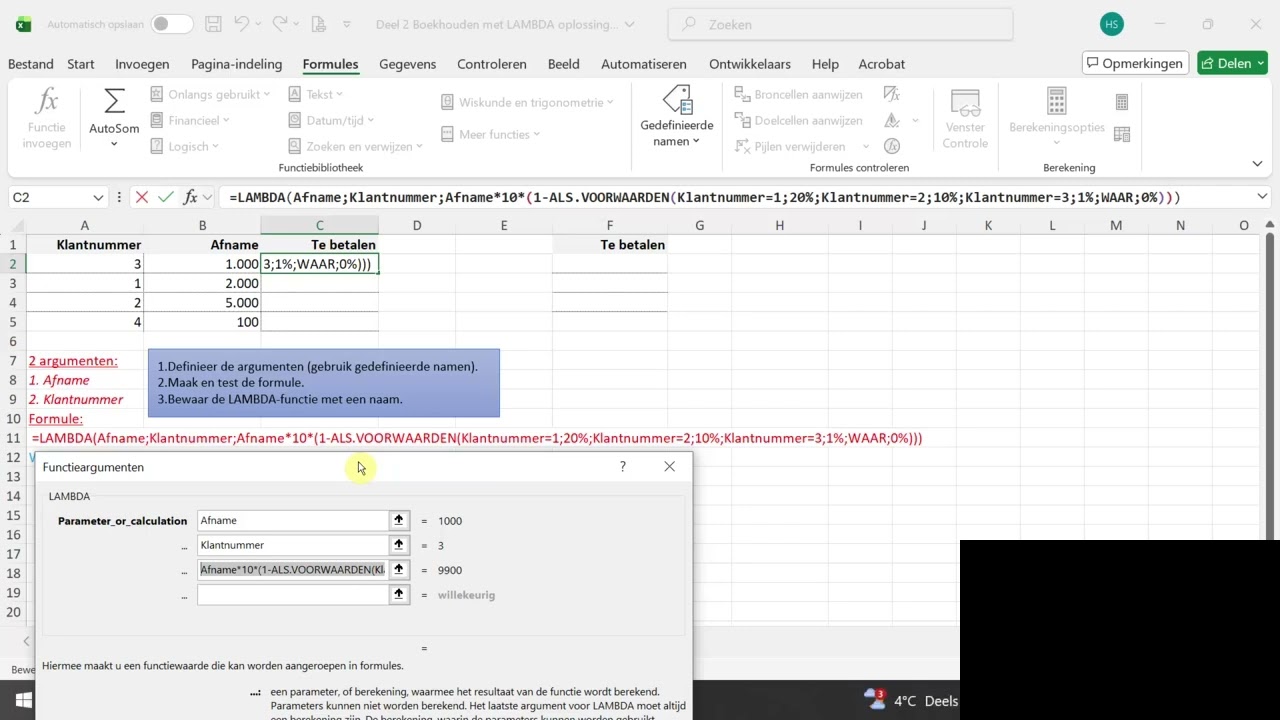1280x720 pixels.
Task: Click the HS account avatar
Action: click(1111, 24)
